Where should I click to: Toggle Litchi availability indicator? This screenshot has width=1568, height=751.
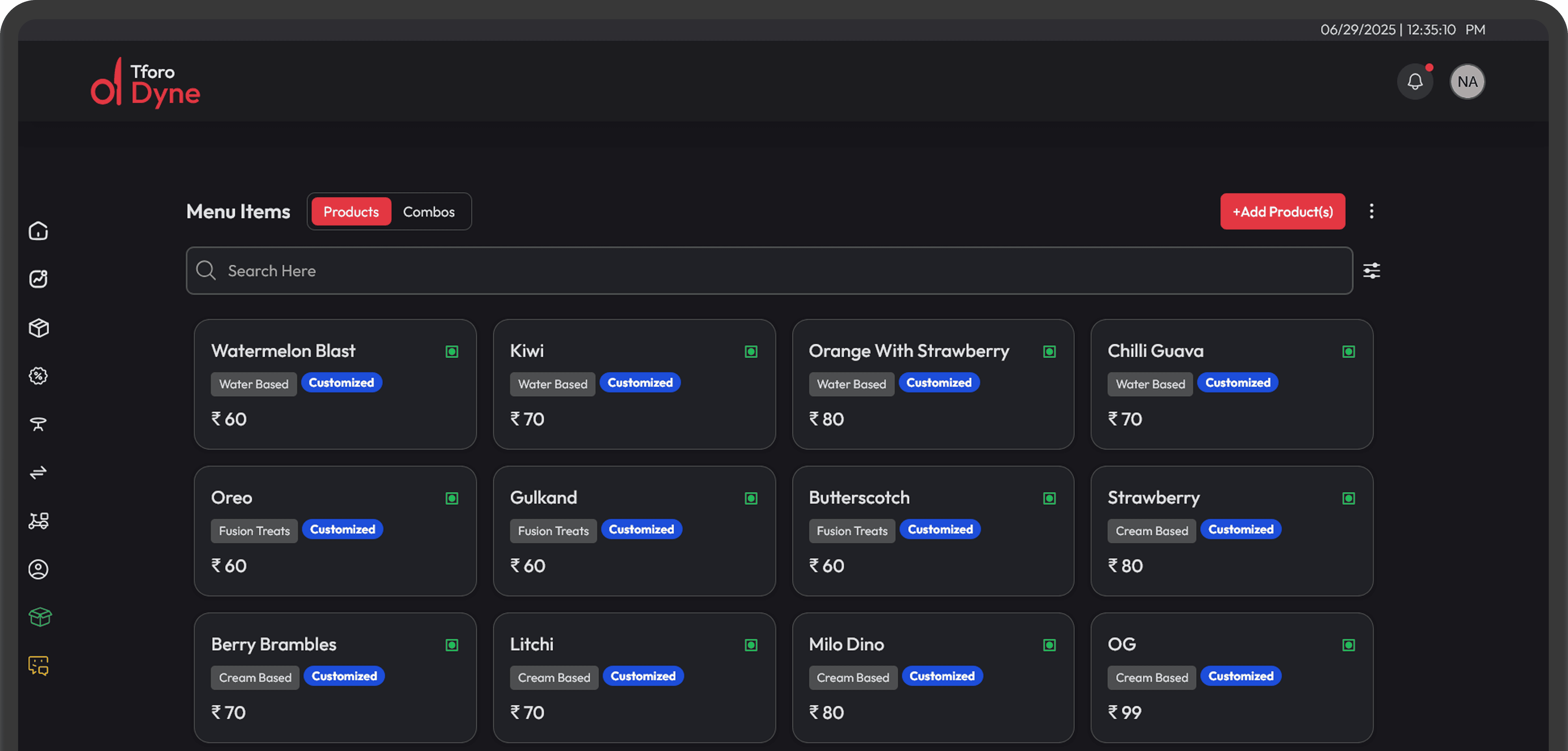751,645
